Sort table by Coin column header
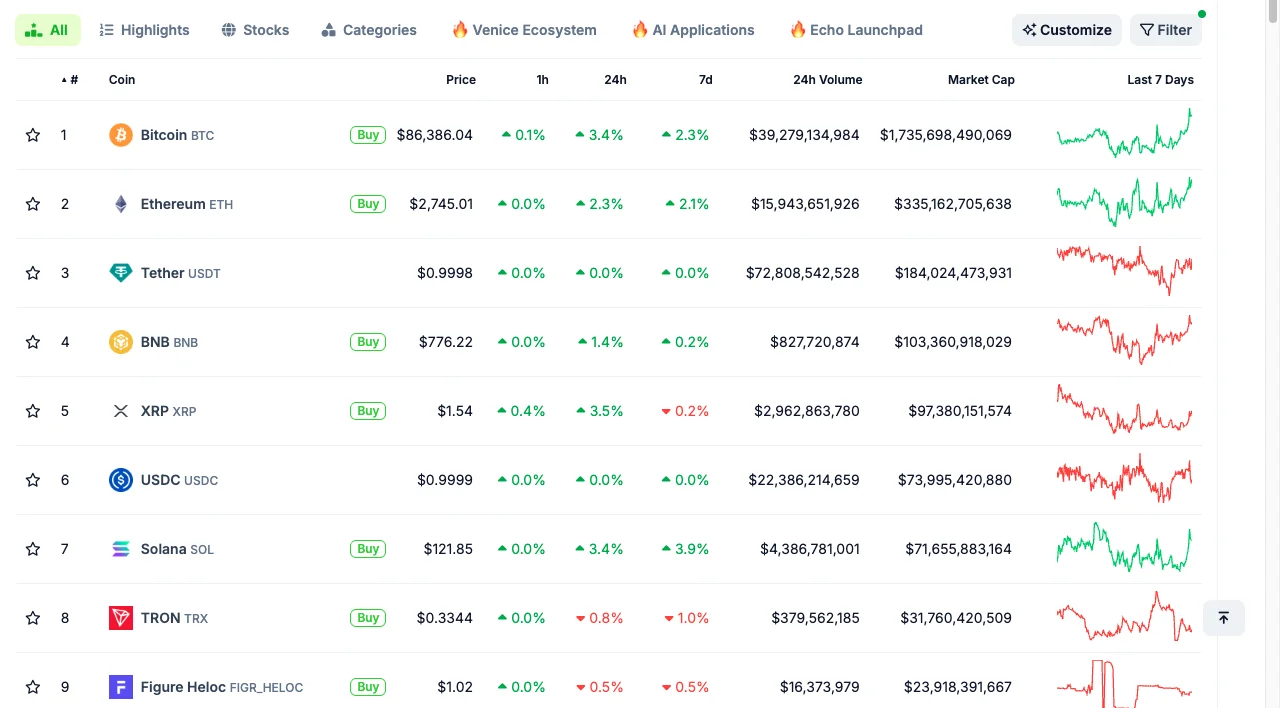1280x708 pixels. pyautogui.click(x=122, y=80)
